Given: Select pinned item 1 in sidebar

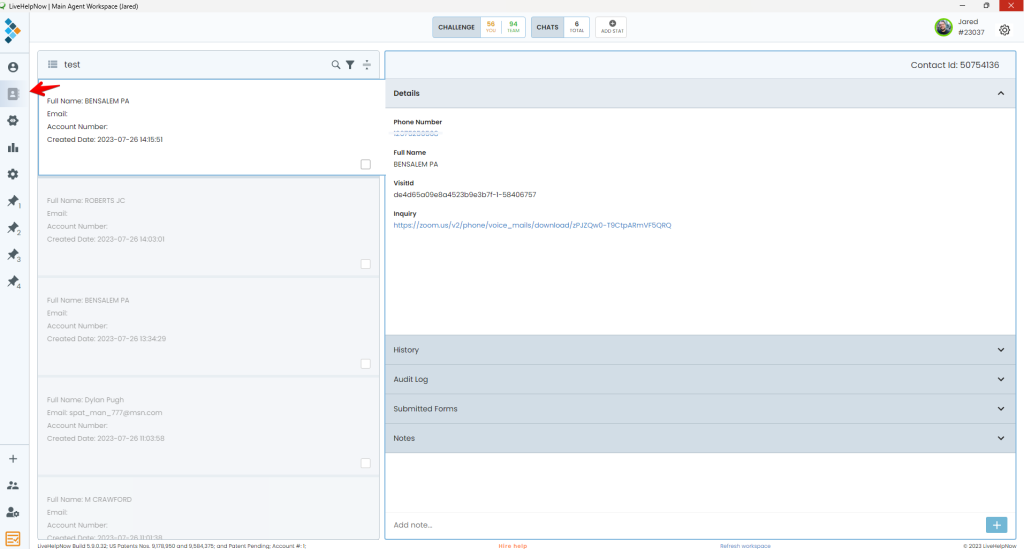Looking at the screenshot, I should (13, 202).
